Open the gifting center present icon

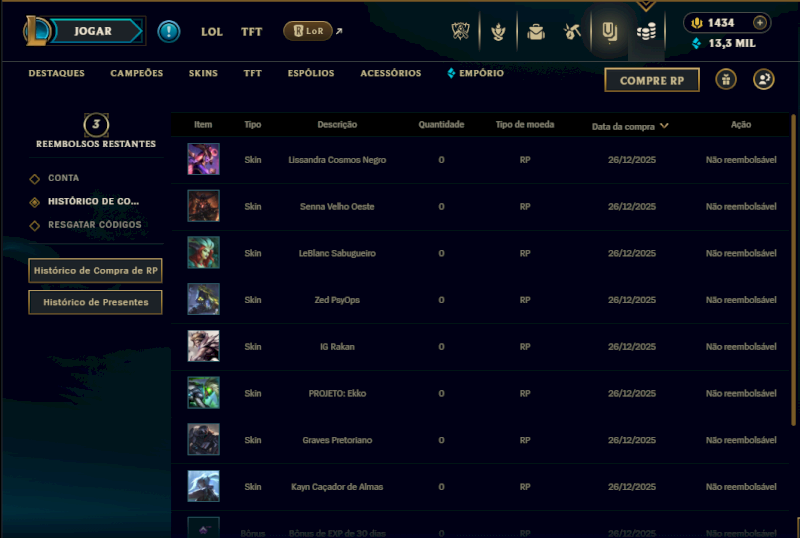726,80
